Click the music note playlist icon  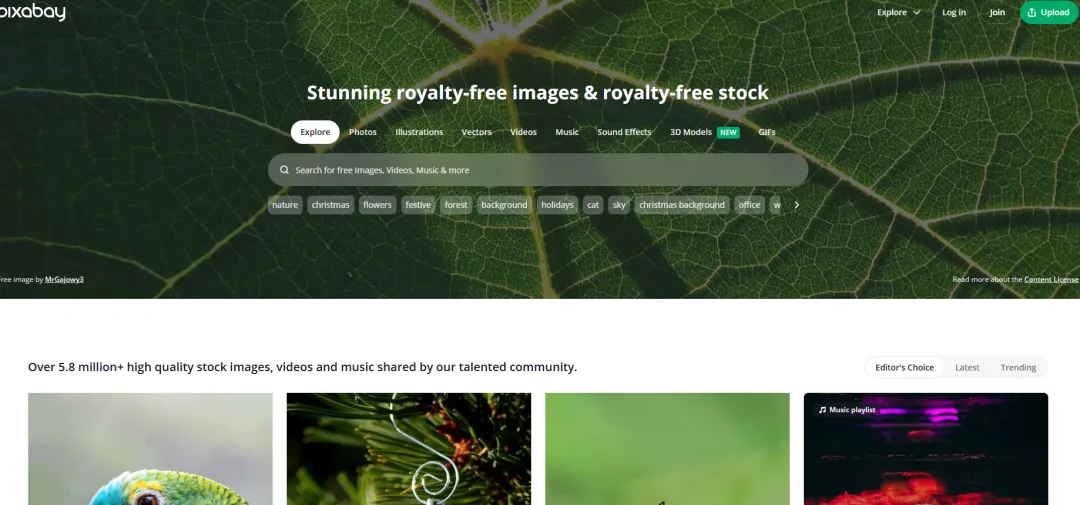pyautogui.click(x=822, y=410)
